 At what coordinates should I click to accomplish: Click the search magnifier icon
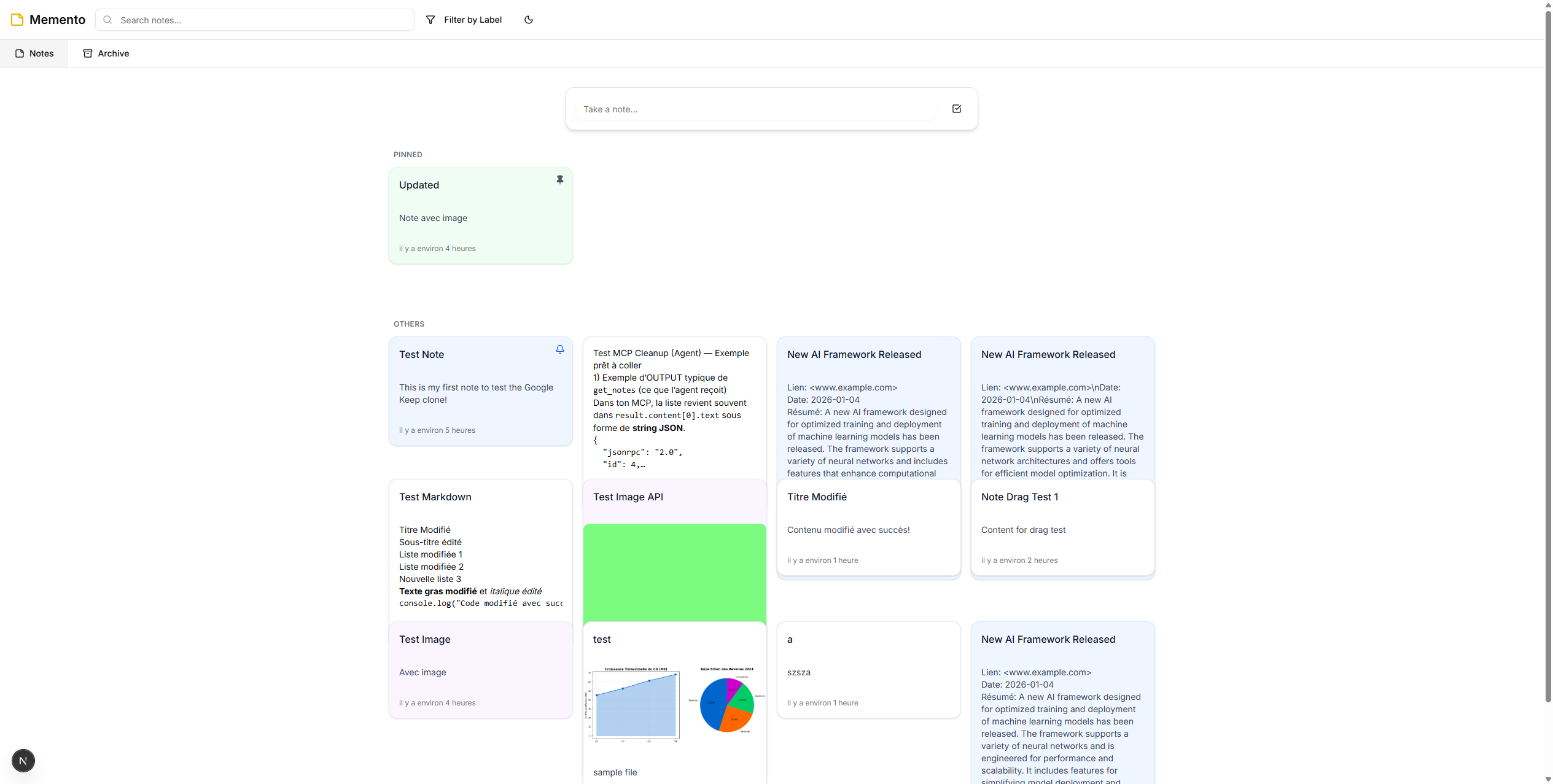[x=107, y=20]
